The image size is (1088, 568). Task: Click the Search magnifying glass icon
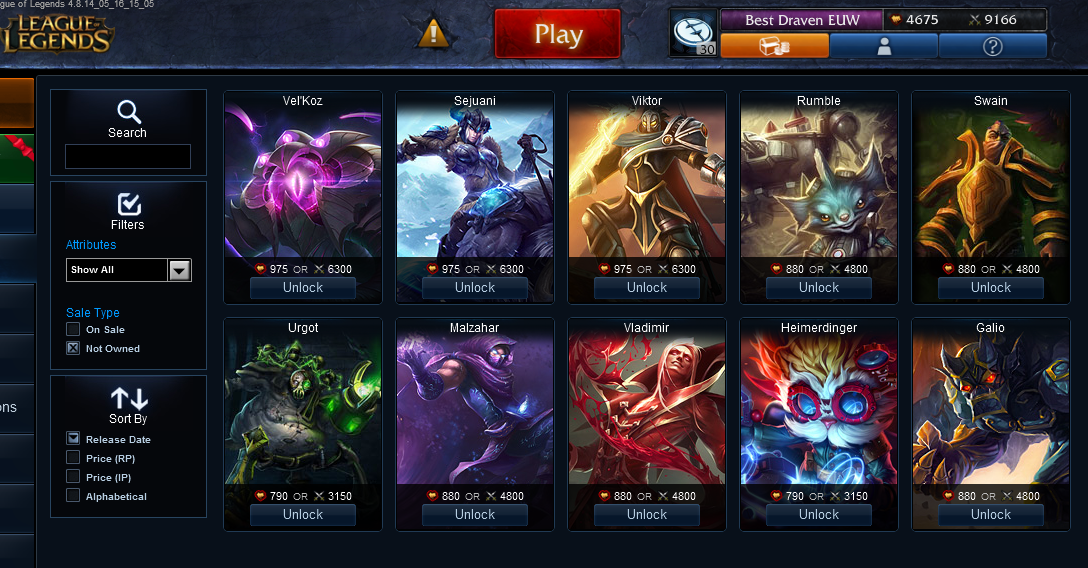[129, 112]
